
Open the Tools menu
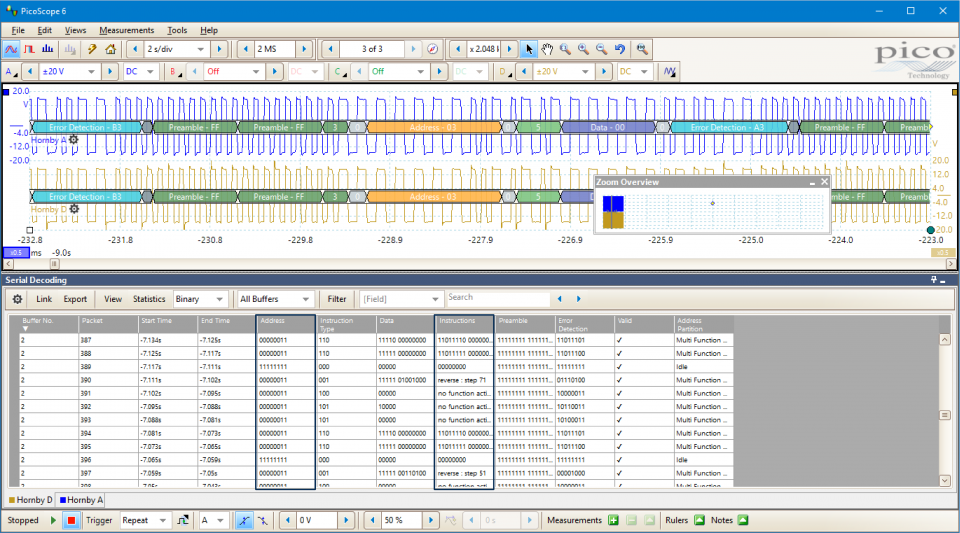click(178, 30)
